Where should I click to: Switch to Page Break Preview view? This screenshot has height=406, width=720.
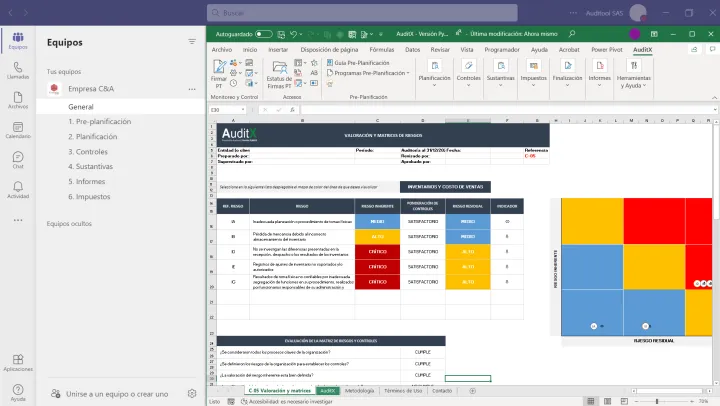[x=624, y=401]
